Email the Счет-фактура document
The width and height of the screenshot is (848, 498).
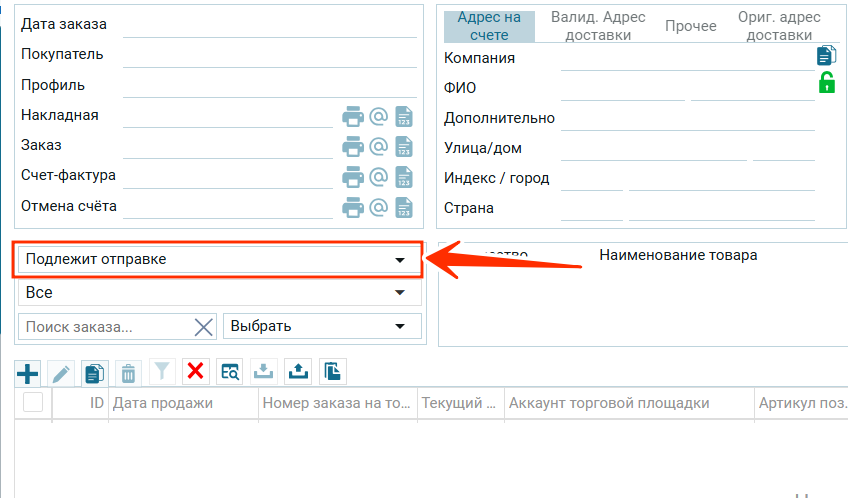(x=378, y=176)
